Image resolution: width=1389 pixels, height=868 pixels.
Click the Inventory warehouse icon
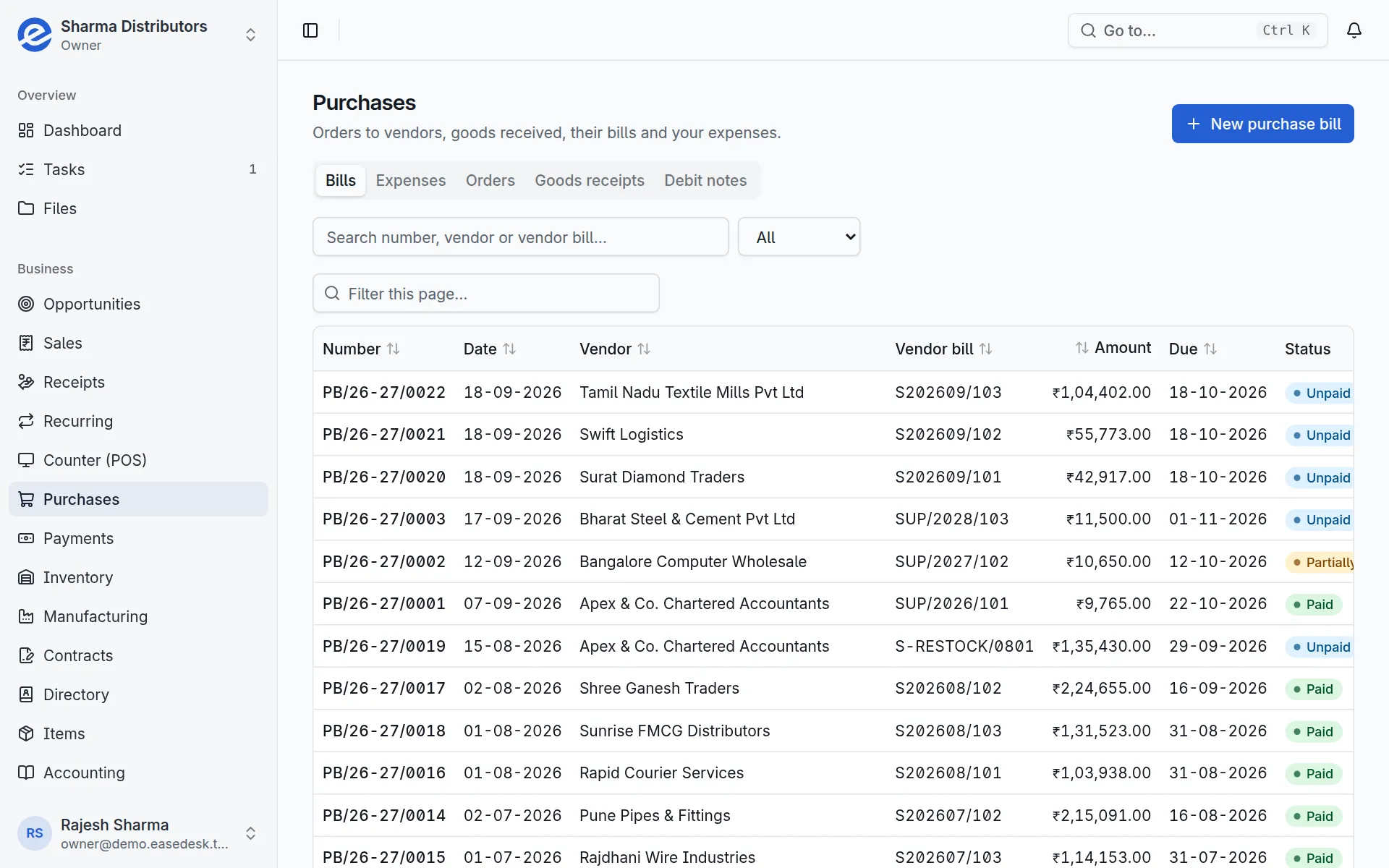tap(26, 577)
